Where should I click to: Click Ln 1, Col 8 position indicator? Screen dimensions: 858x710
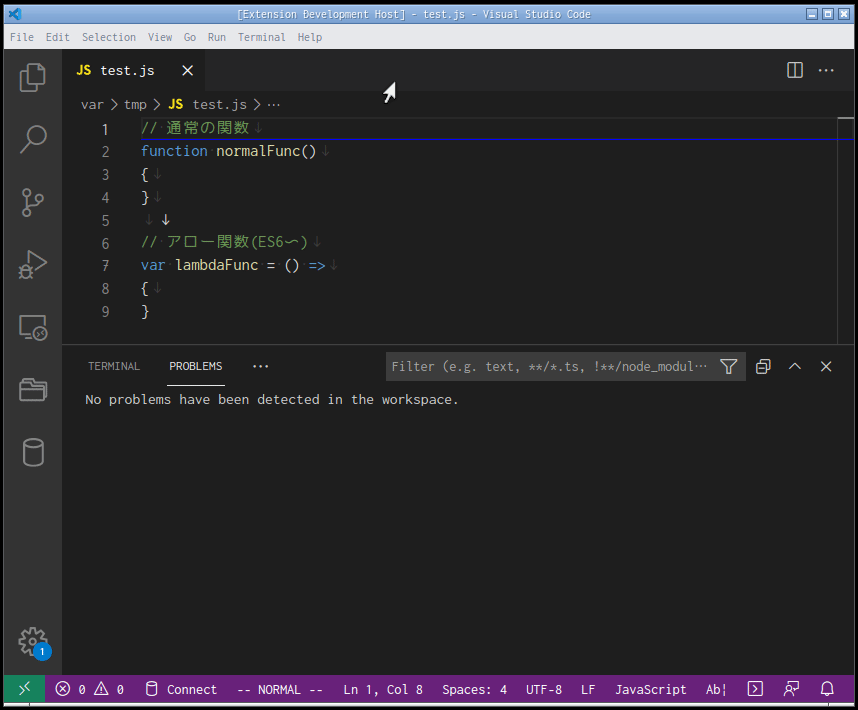point(383,689)
